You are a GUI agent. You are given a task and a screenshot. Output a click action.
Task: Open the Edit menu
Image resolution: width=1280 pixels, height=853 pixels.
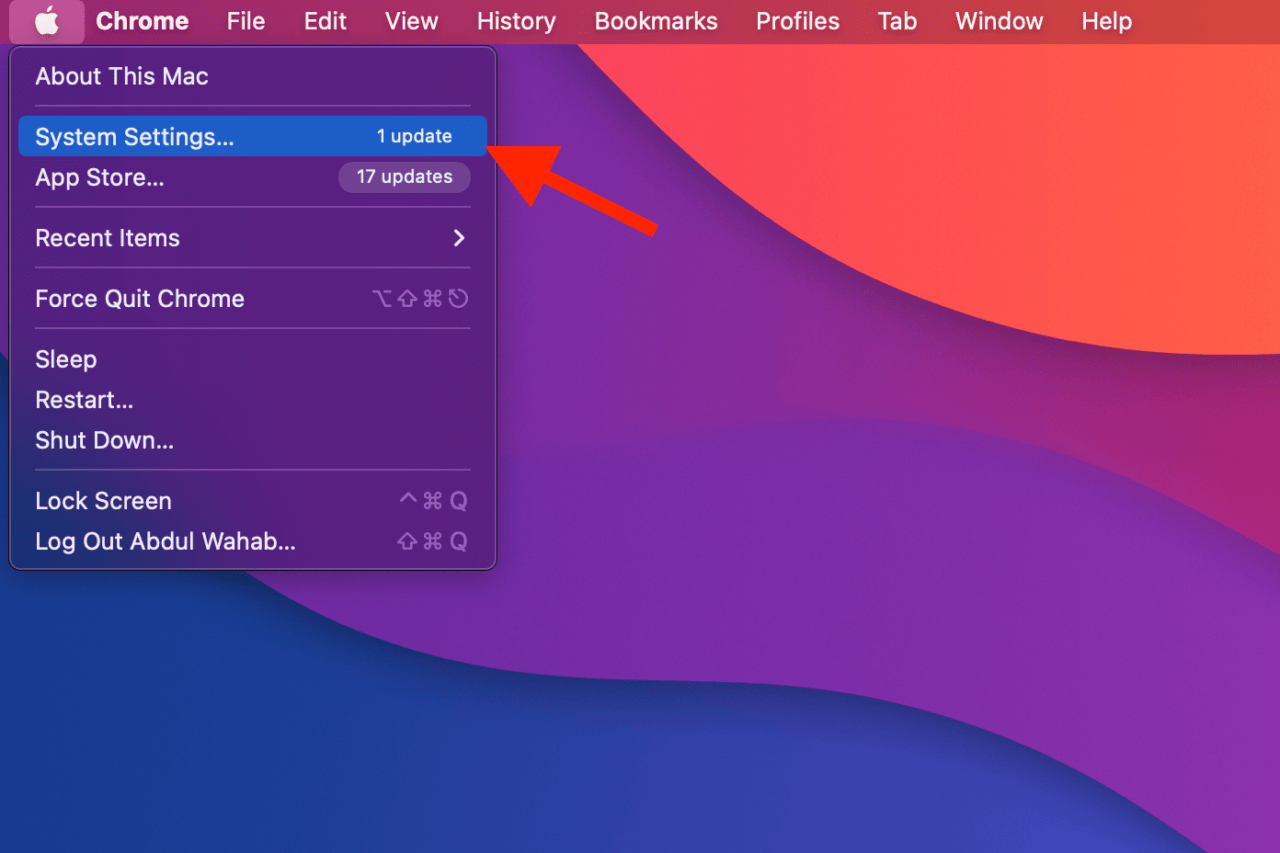(325, 21)
